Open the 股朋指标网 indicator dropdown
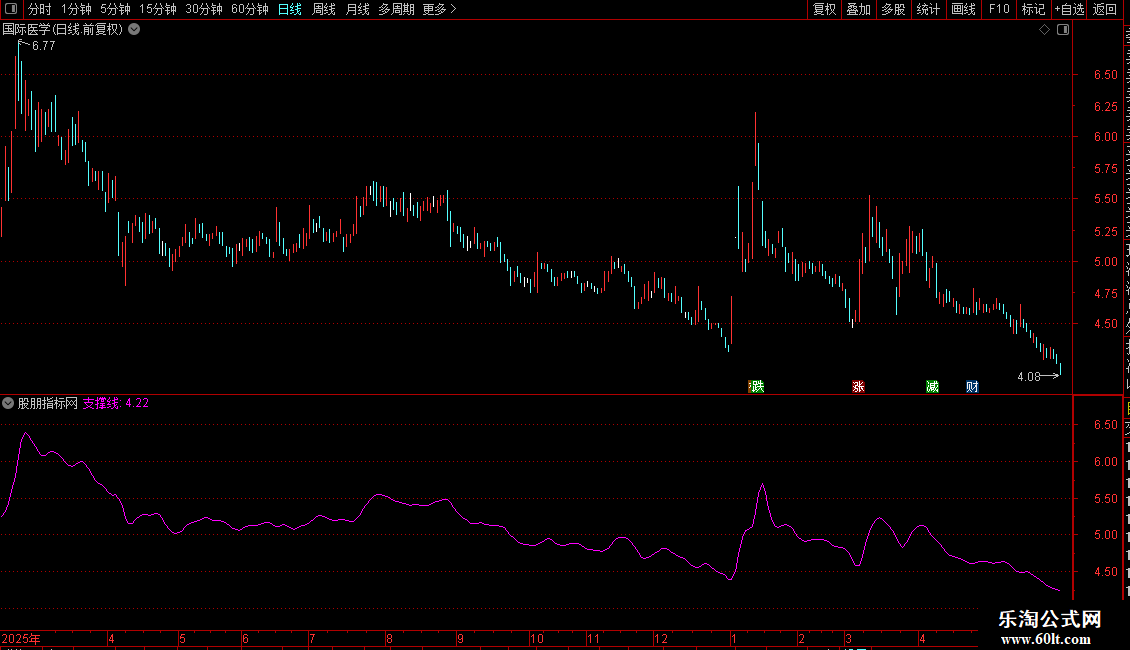 point(8,403)
